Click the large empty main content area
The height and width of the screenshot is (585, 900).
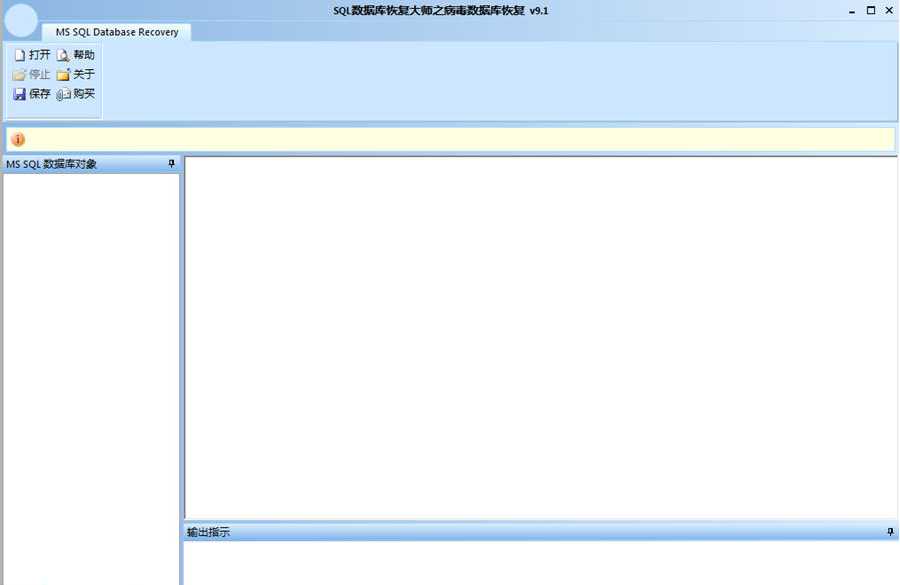point(541,338)
